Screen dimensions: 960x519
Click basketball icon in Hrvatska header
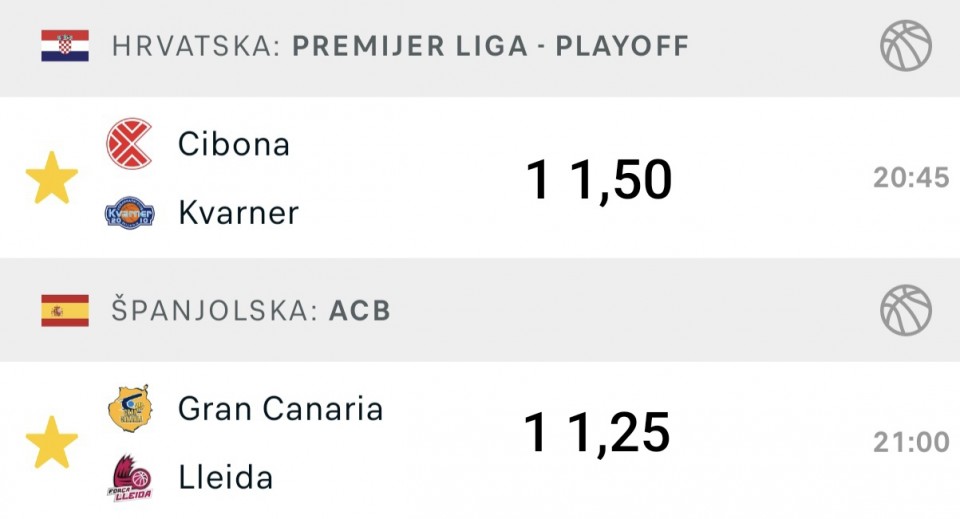click(906, 46)
